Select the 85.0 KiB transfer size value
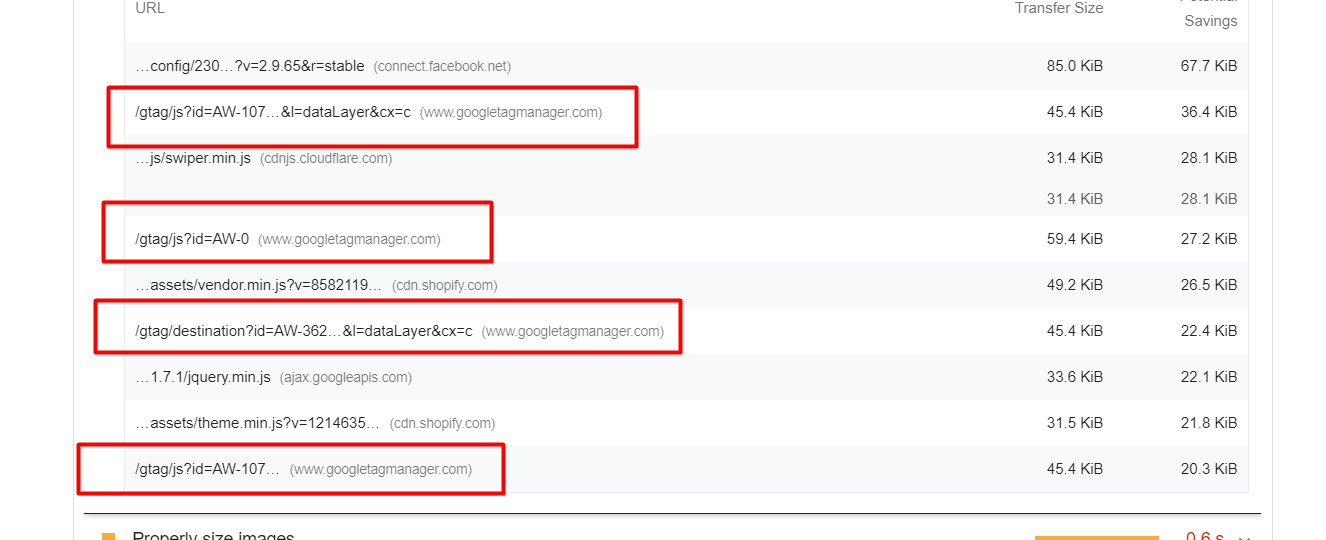The width and height of the screenshot is (1326, 540). [x=1075, y=66]
